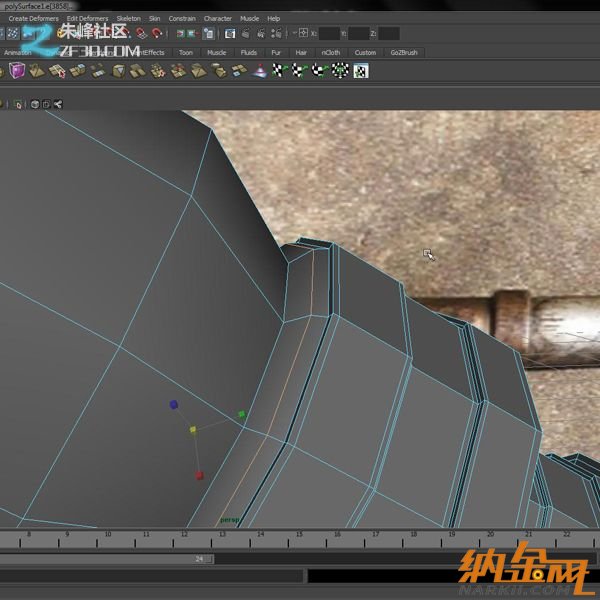The image size is (600, 600).
Task: Click the yellow manipulator center handle
Action: pyautogui.click(x=193, y=430)
